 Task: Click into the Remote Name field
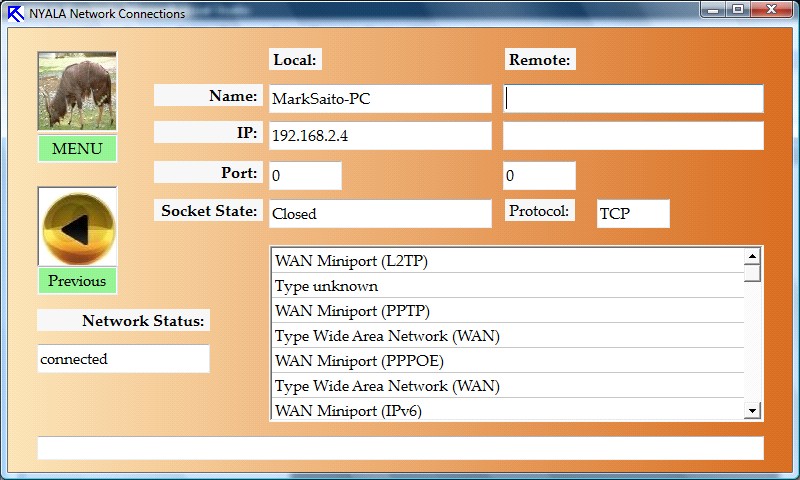633,99
